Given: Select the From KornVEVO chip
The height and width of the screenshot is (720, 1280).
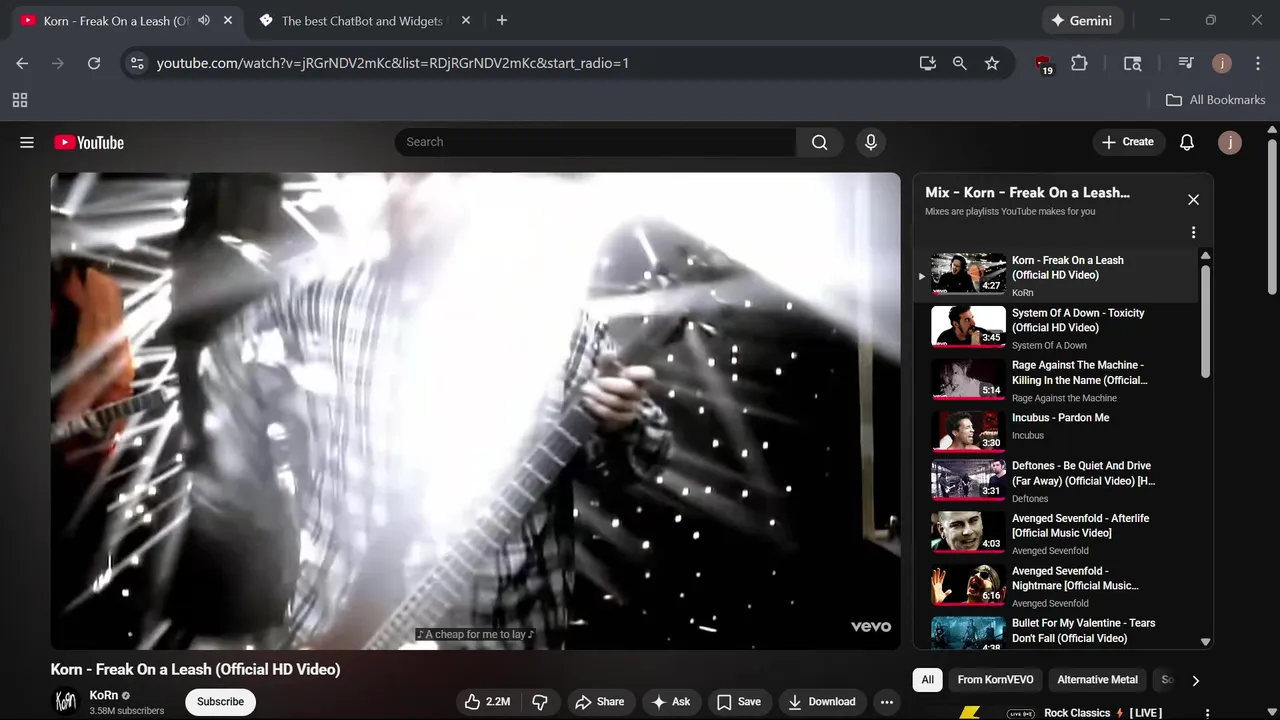Looking at the screenshot, I should pyautogui.click(x=995, y=680).
